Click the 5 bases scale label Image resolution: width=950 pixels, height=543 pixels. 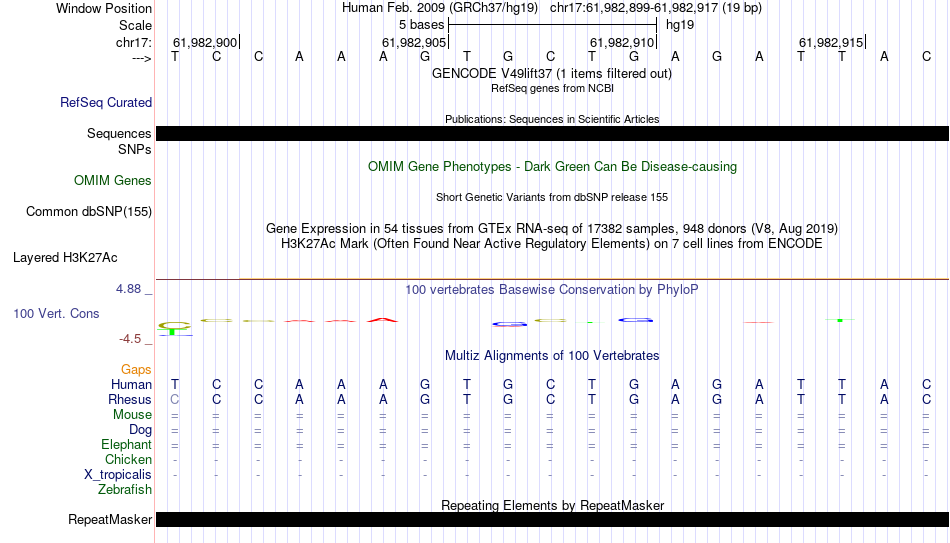(422, 25)
